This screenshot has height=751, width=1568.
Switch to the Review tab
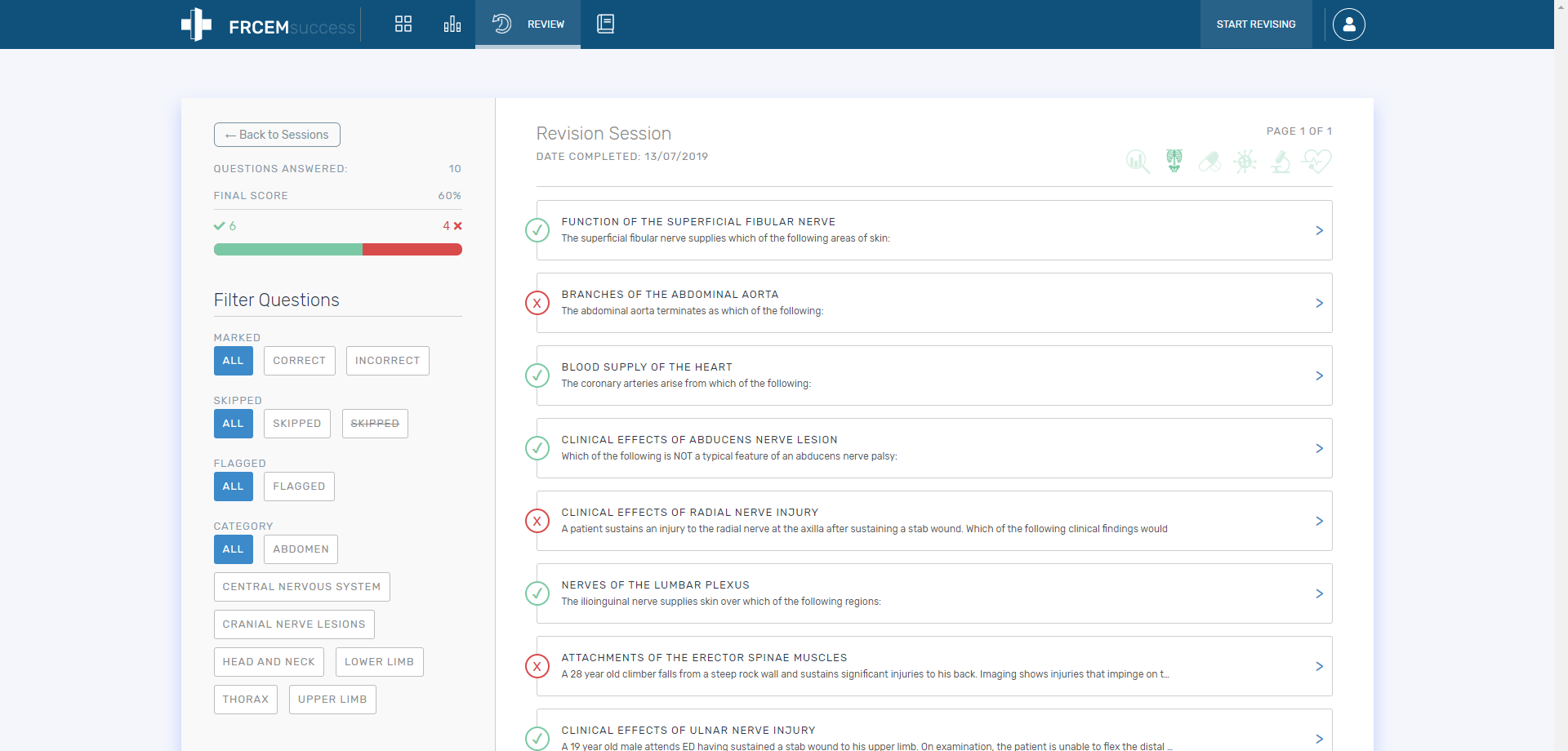(528, 24)
